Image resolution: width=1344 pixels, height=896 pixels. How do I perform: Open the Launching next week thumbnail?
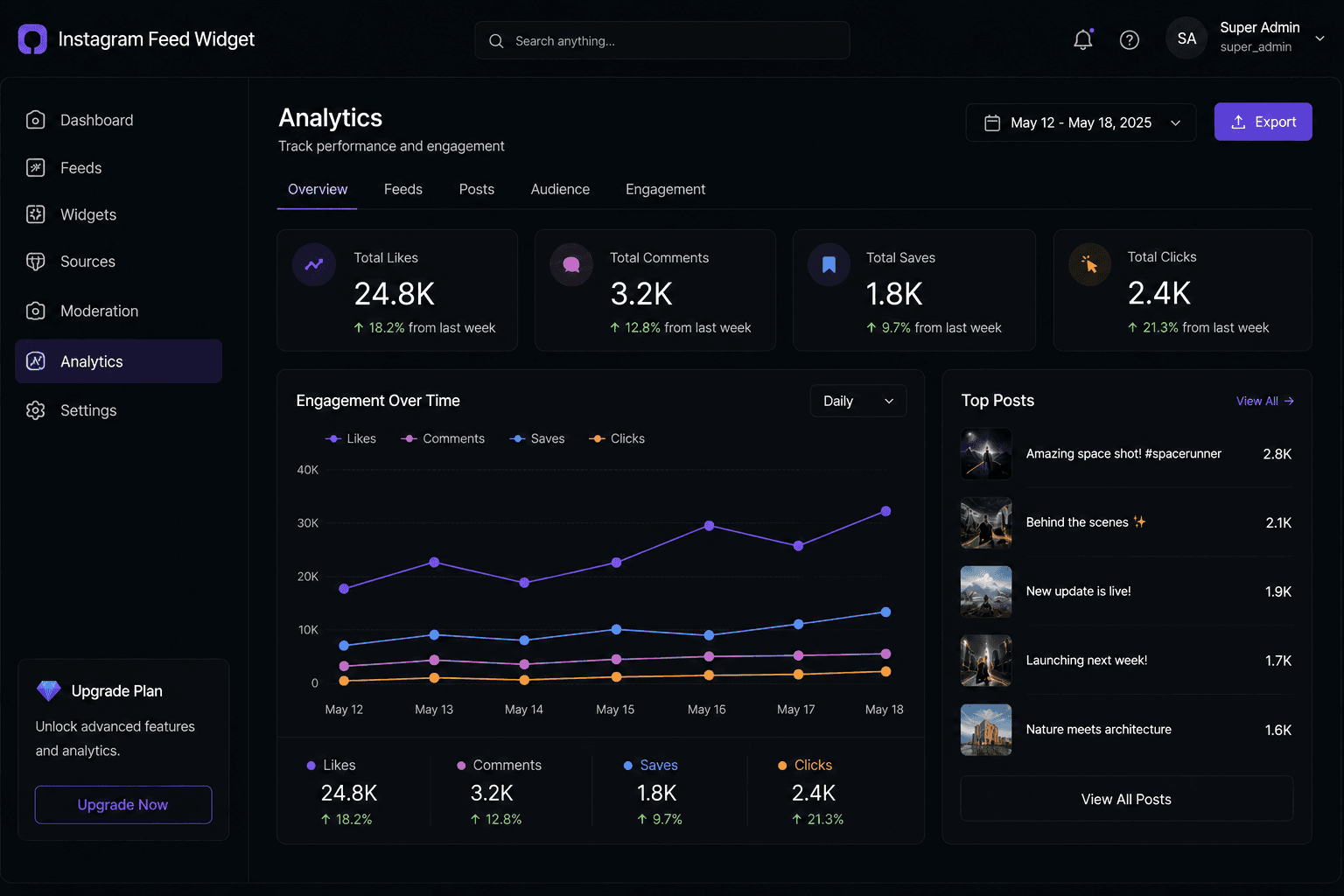coord(986,661)
